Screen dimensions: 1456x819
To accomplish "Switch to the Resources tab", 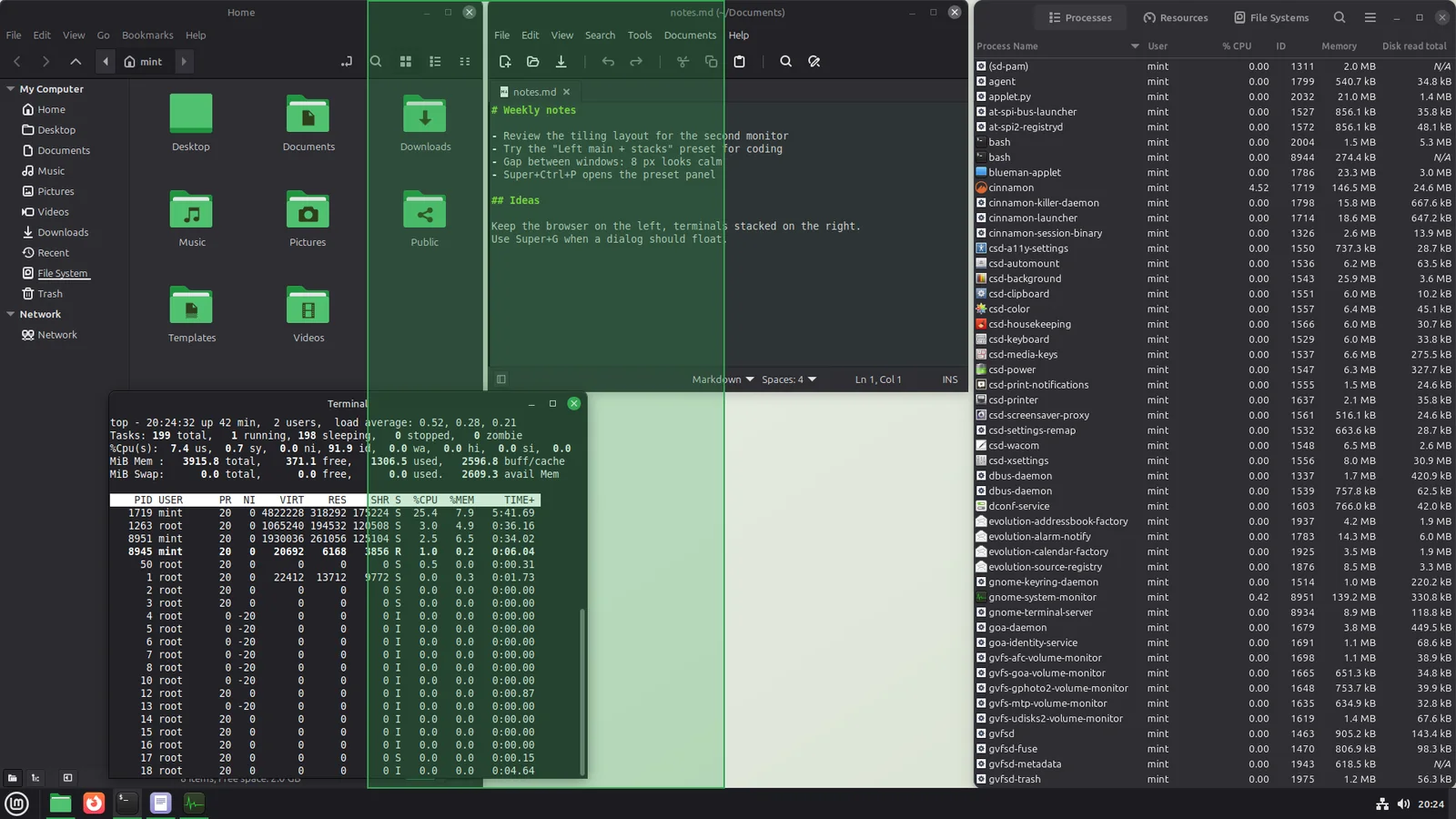I will 1176,17.
